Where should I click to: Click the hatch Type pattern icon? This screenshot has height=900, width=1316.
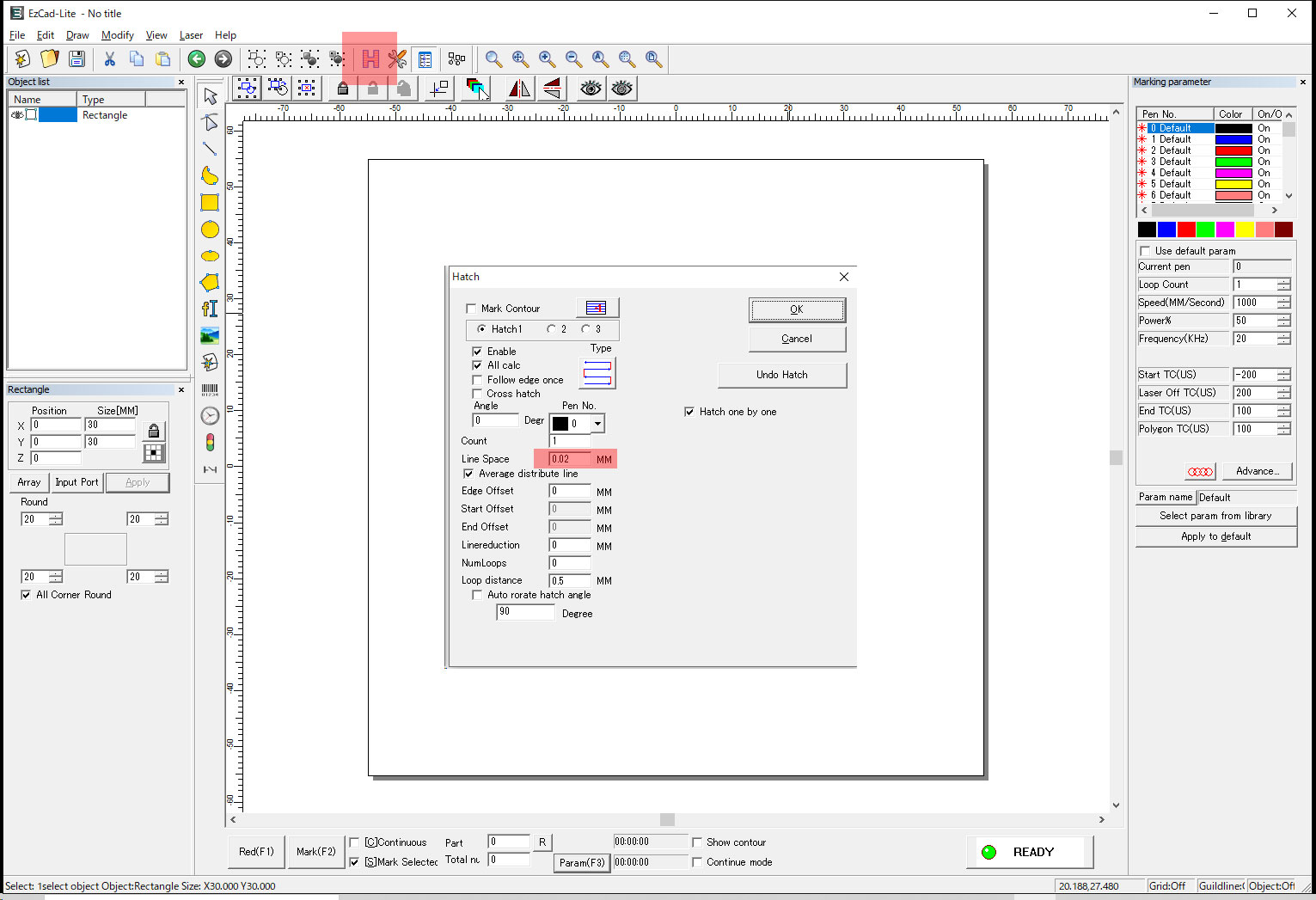coord(598,373)
